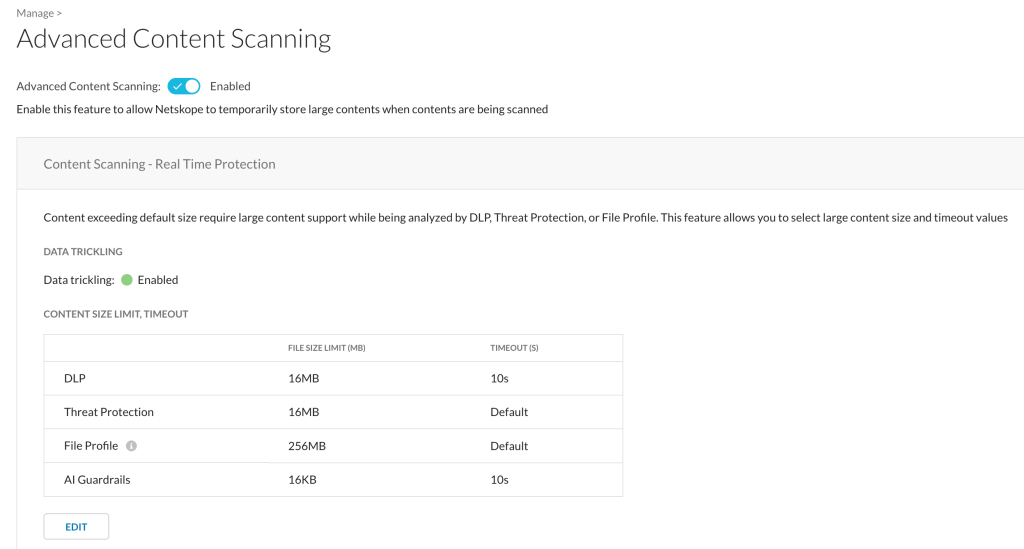Click the Threat Protection Default timeout
Screen dimensions: 1024x549
point(509,412)
